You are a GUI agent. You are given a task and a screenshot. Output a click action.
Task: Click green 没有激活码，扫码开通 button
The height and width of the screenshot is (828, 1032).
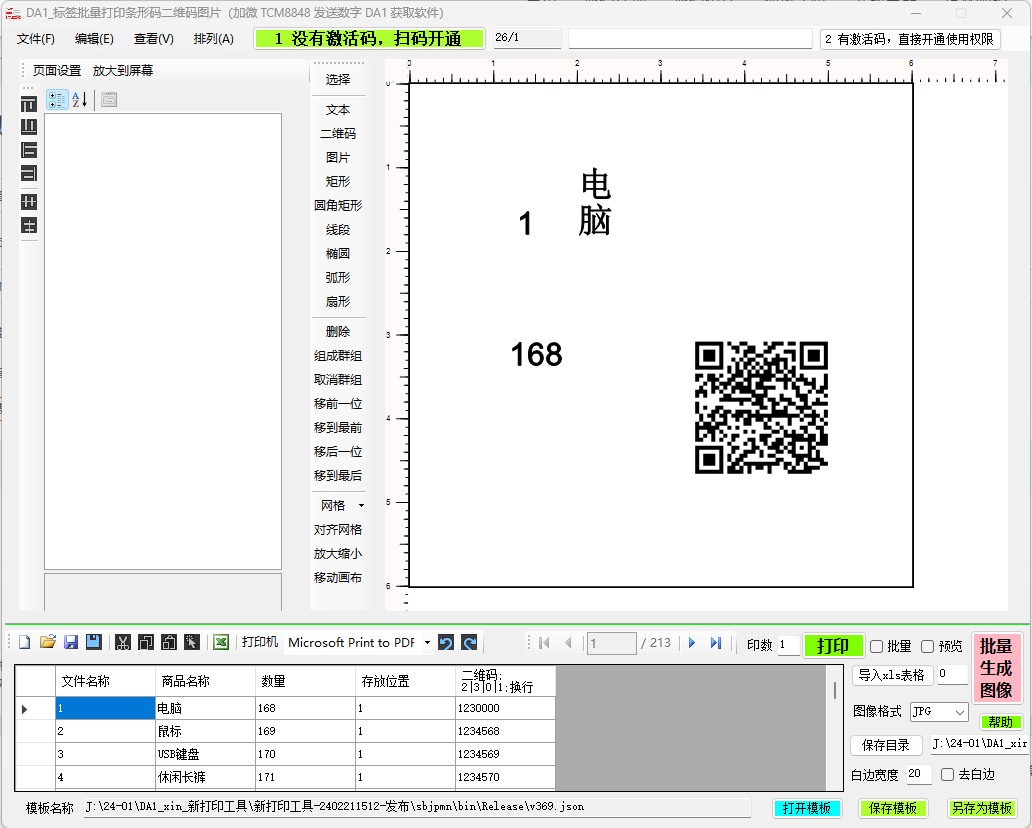pyautogui.click(x=369, y=39)
